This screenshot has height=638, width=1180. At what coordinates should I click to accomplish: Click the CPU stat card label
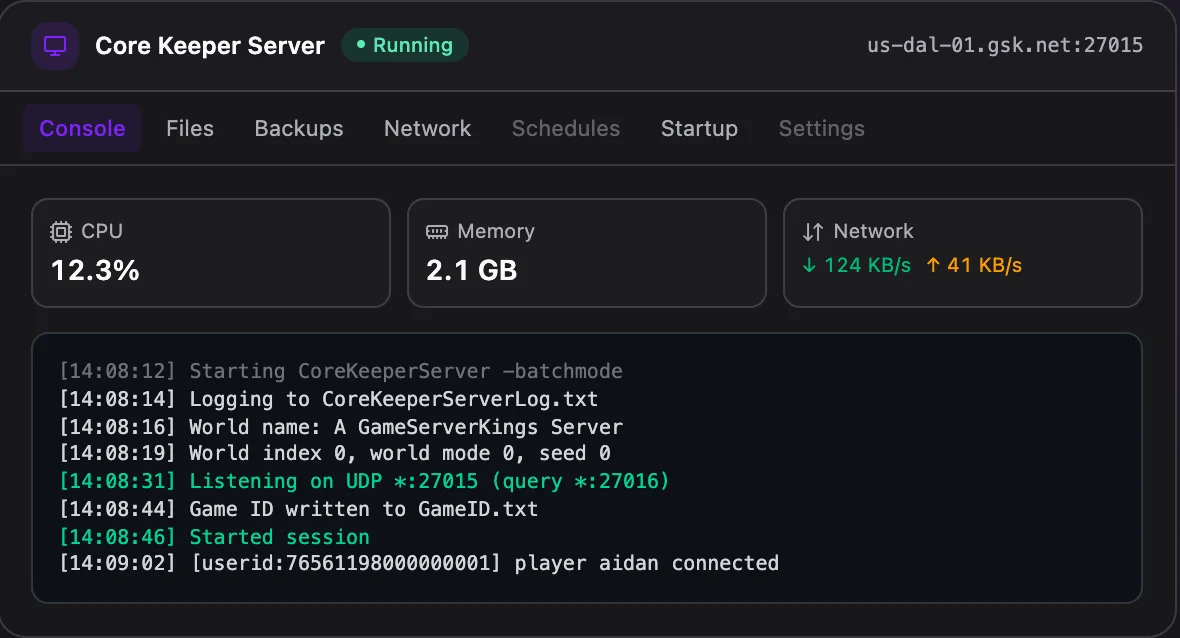coord(102,232)
